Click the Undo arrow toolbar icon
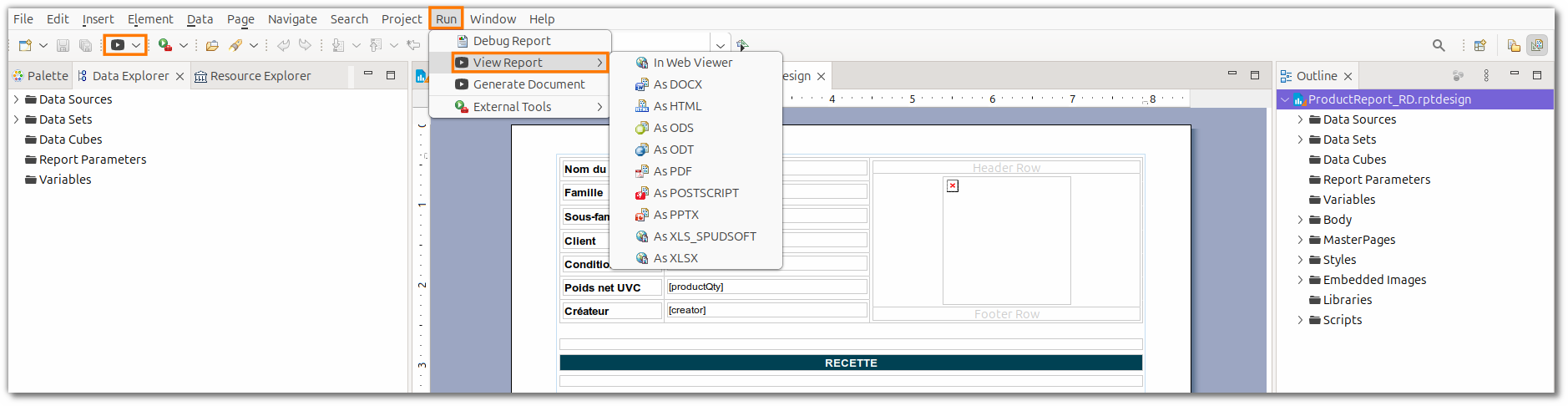This screenshot has width=1568, height=406. tap(284, 45)
